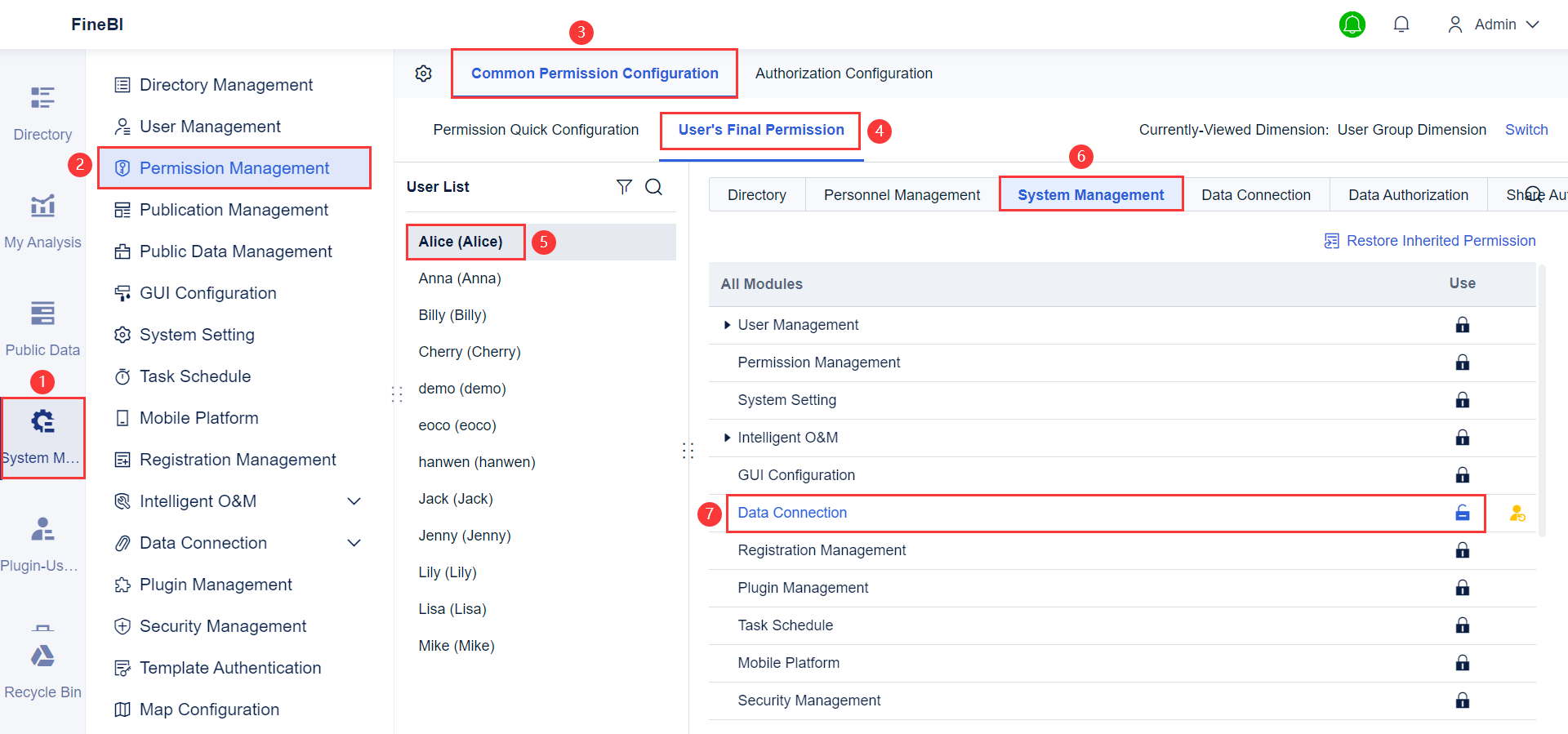Select Cherry (Cherry) in User List

(470, 352)
